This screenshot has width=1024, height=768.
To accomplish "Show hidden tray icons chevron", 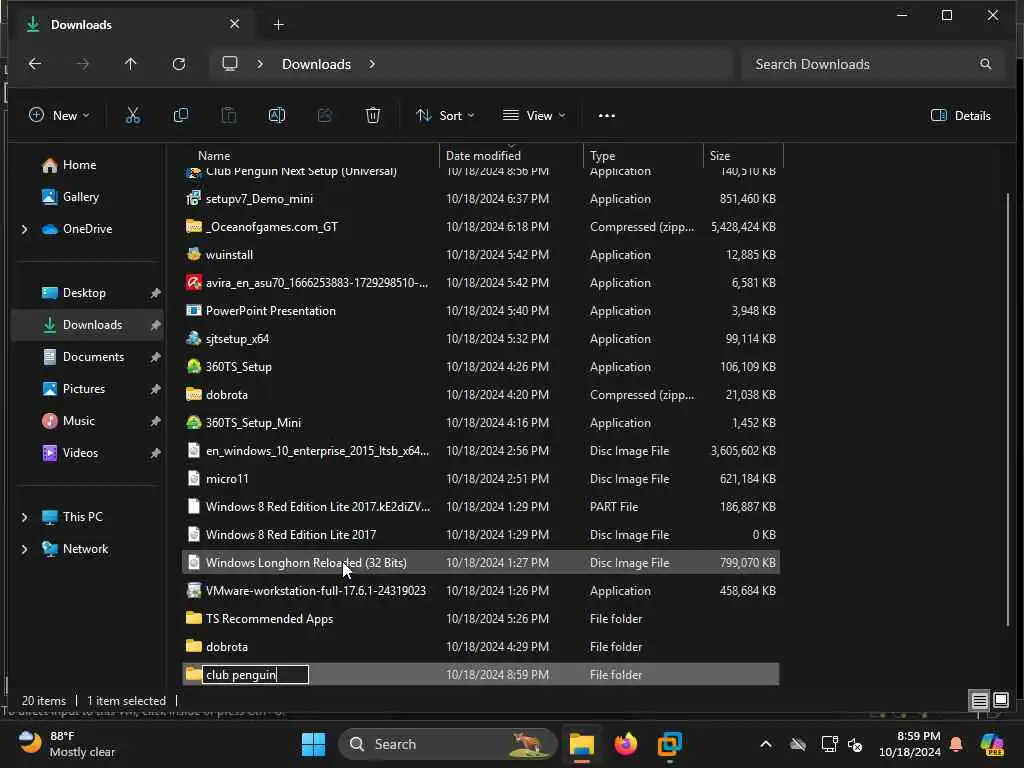I will point(765,744).
